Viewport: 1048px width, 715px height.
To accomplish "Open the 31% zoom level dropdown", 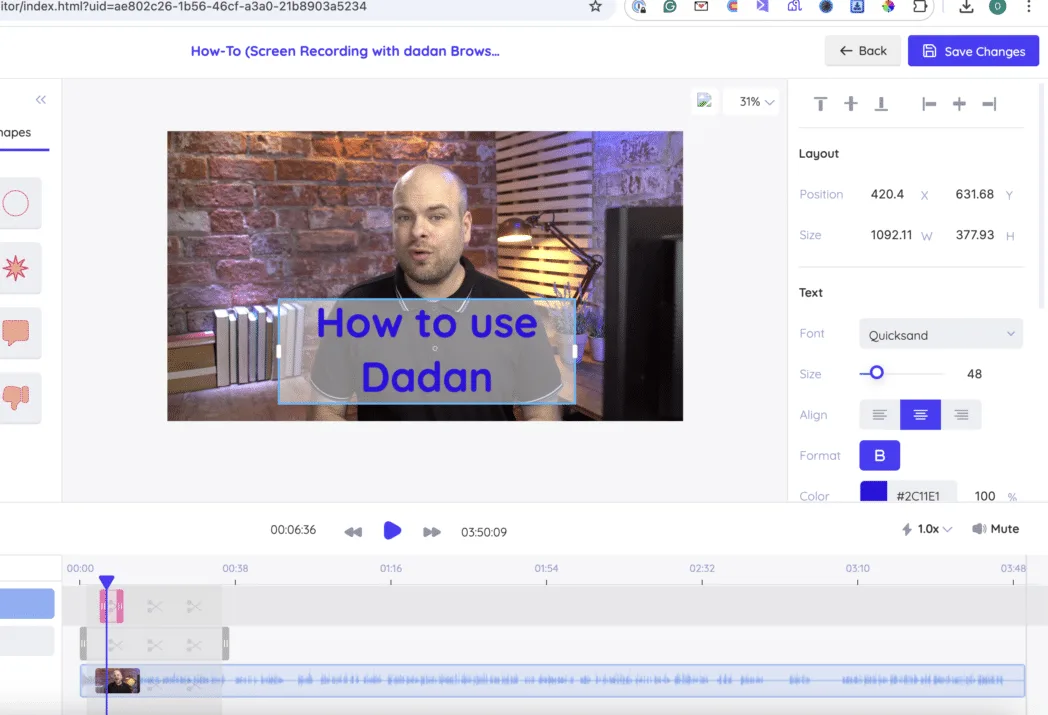I will 751,101.
